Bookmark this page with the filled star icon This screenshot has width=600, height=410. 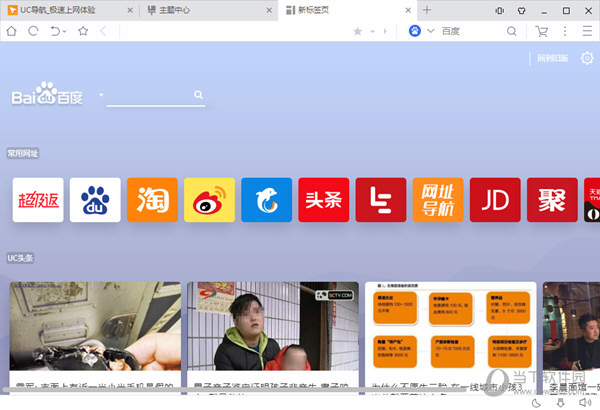357,31
